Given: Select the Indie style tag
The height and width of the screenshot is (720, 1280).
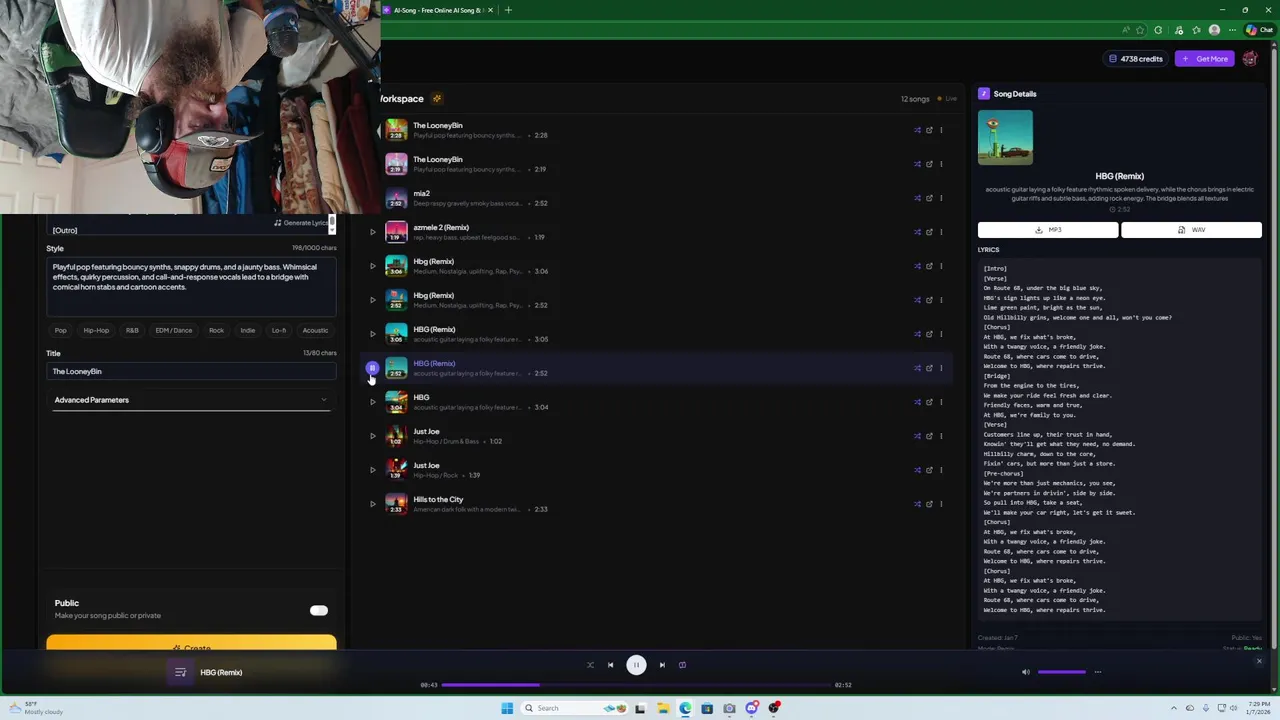Looking at the screenshot, I should pyautogui.click(x=247, y=330).
